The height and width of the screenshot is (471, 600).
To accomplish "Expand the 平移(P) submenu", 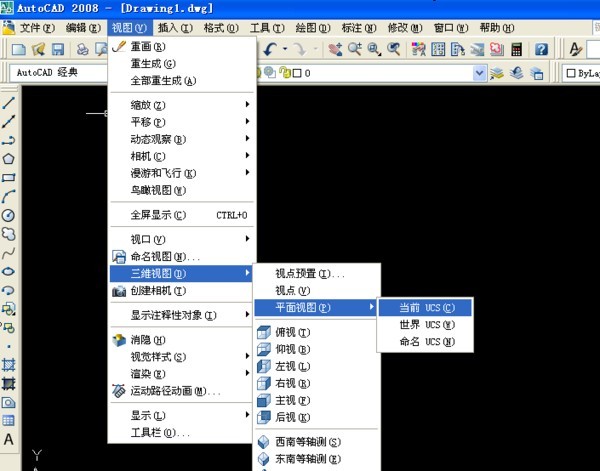I will coord(182,122).
